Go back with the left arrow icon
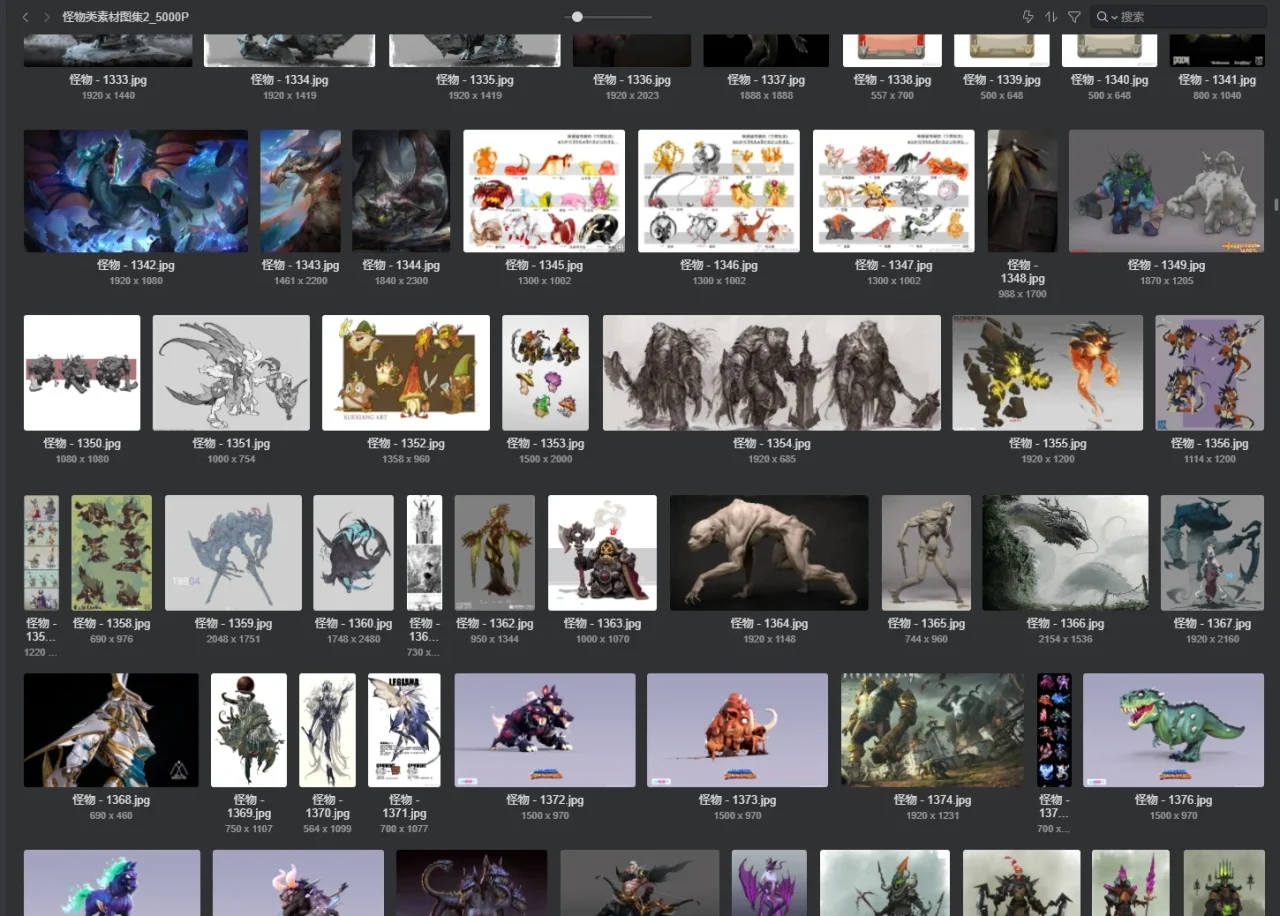Image resolution: width=1280 pixels, height=916 pixels. [x=25, y=17]
